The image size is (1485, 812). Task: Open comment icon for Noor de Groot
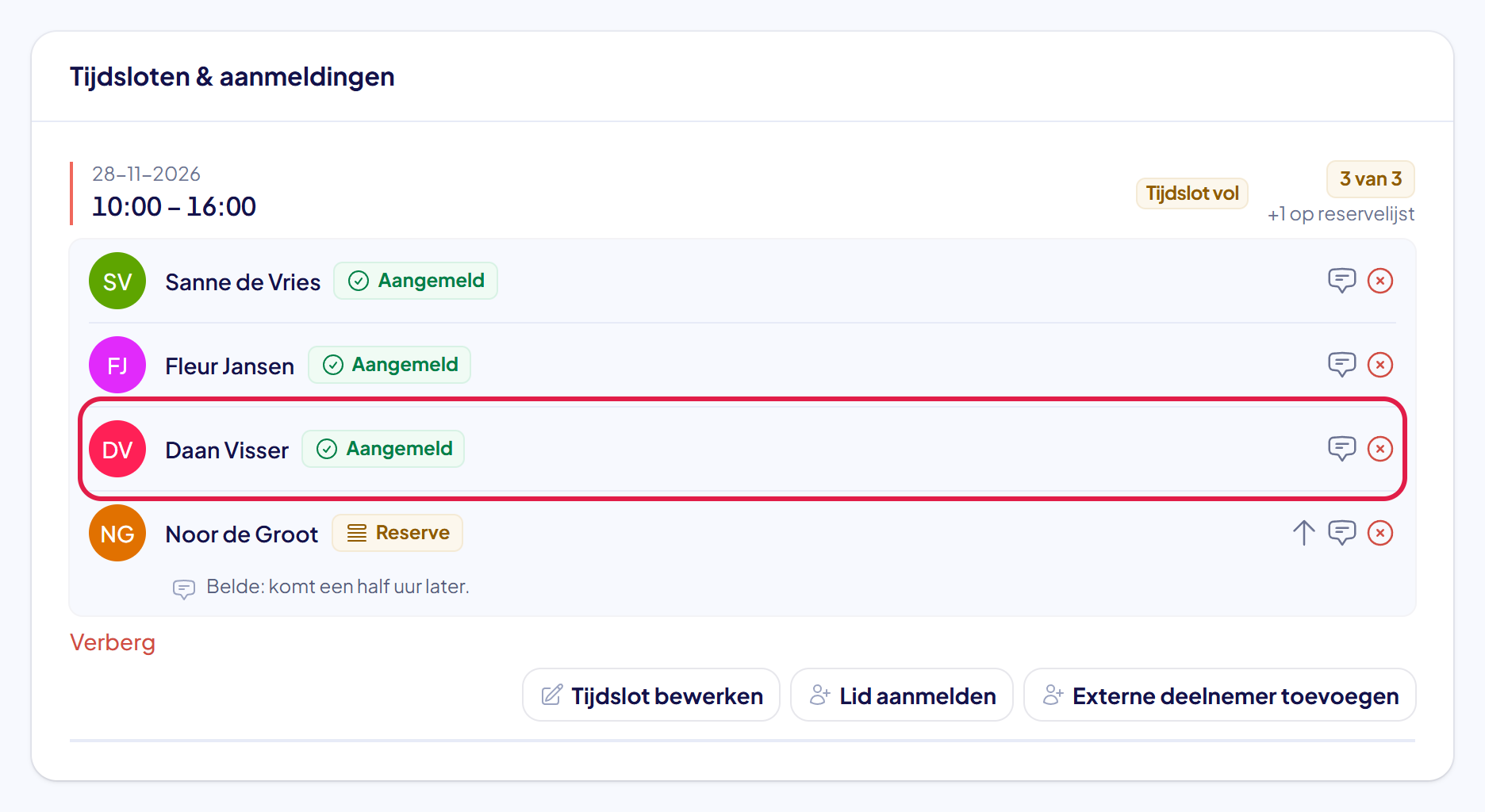[1341, 533]
